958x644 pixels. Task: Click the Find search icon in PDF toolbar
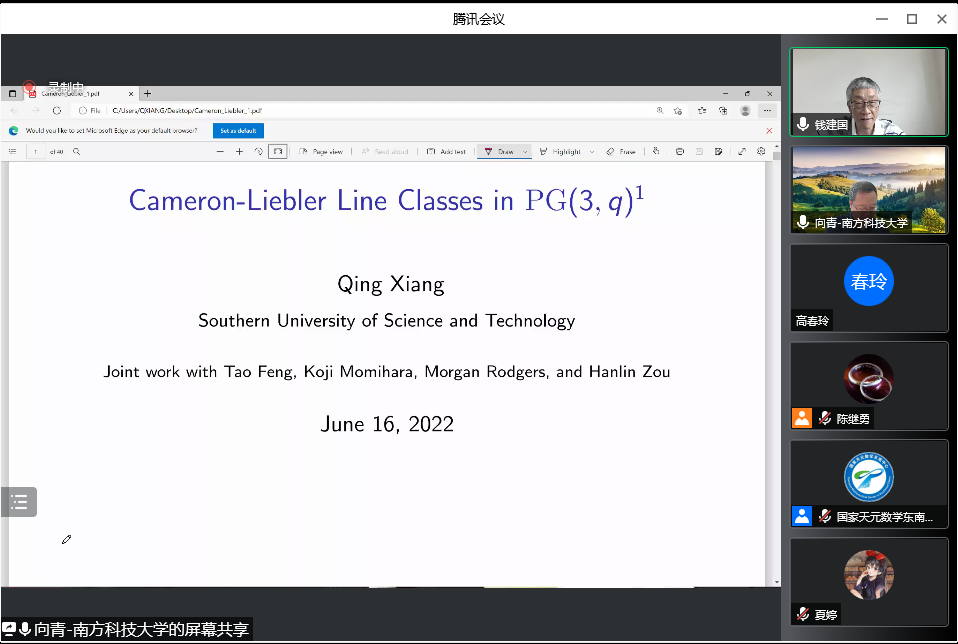76,152
